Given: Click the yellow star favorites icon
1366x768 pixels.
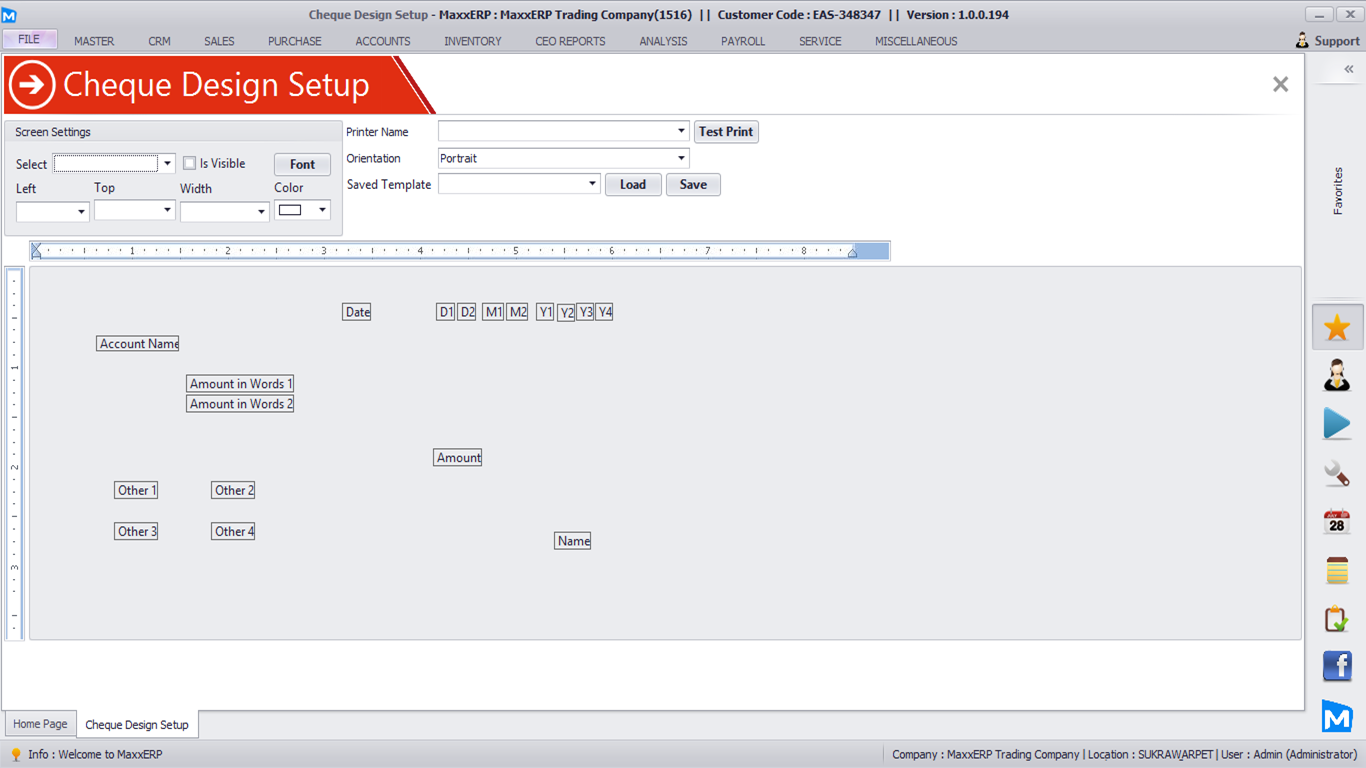Looking at the screenshot, I should click(1337, 328).
